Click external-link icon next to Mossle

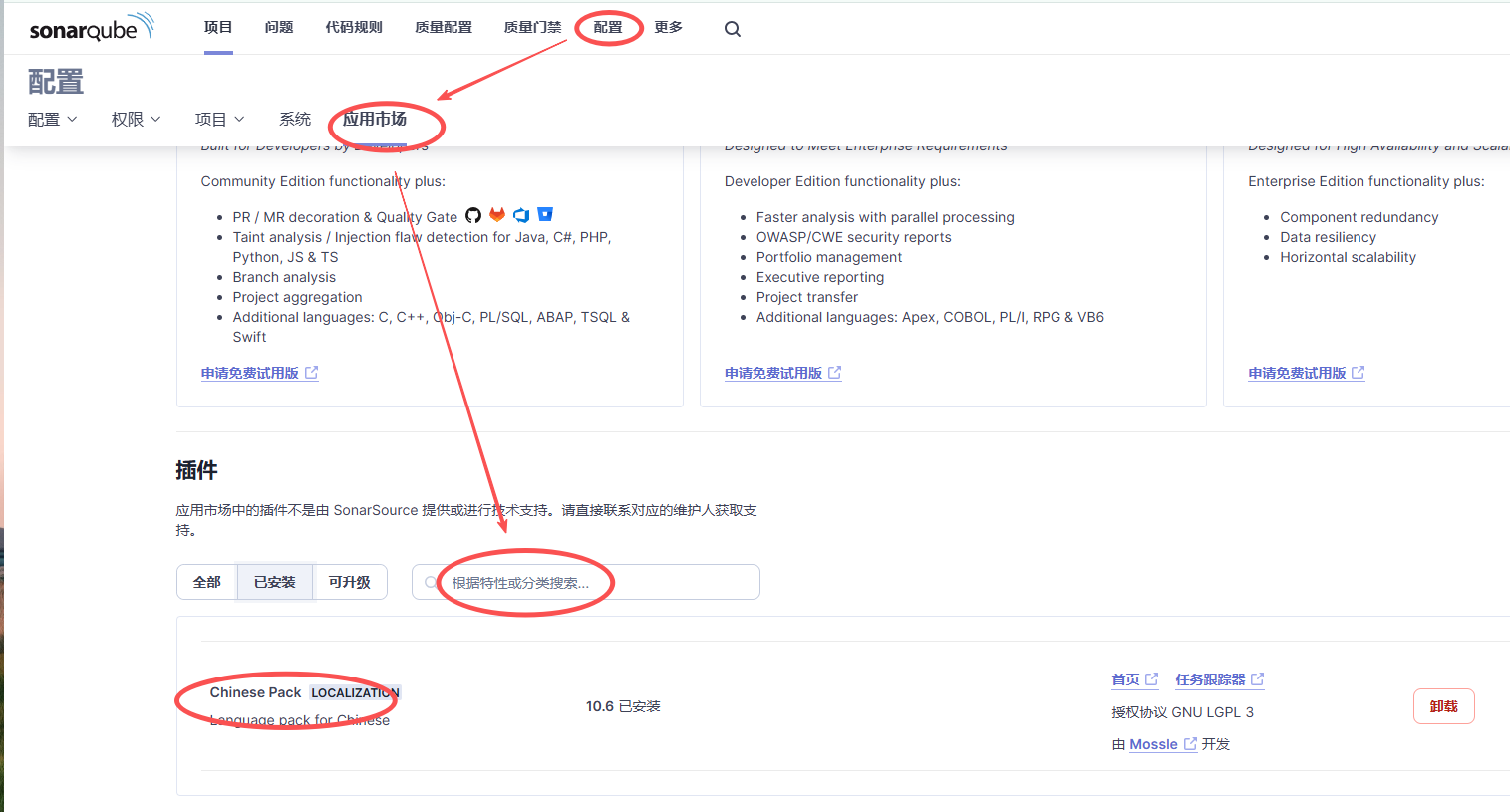(x=1190, y=744)
